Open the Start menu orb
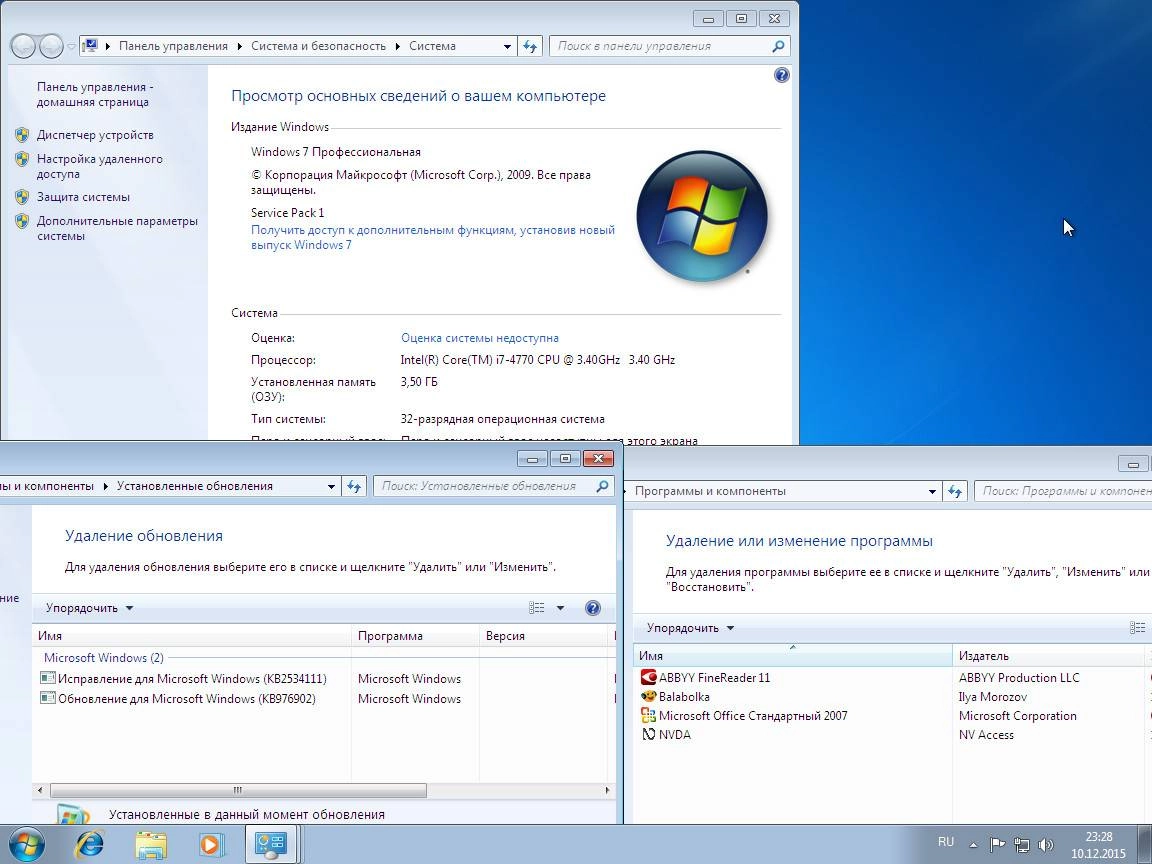 click(26, 844)
